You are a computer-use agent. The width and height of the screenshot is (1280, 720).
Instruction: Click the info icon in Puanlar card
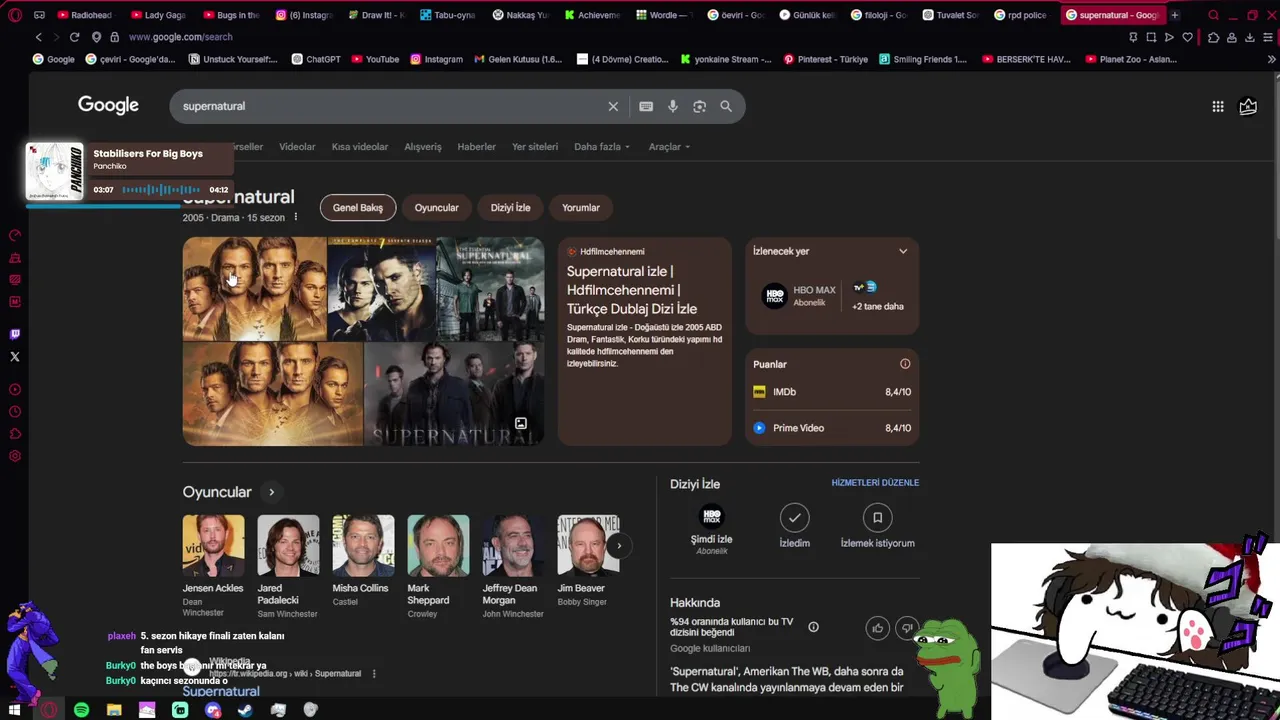(905, 364)
